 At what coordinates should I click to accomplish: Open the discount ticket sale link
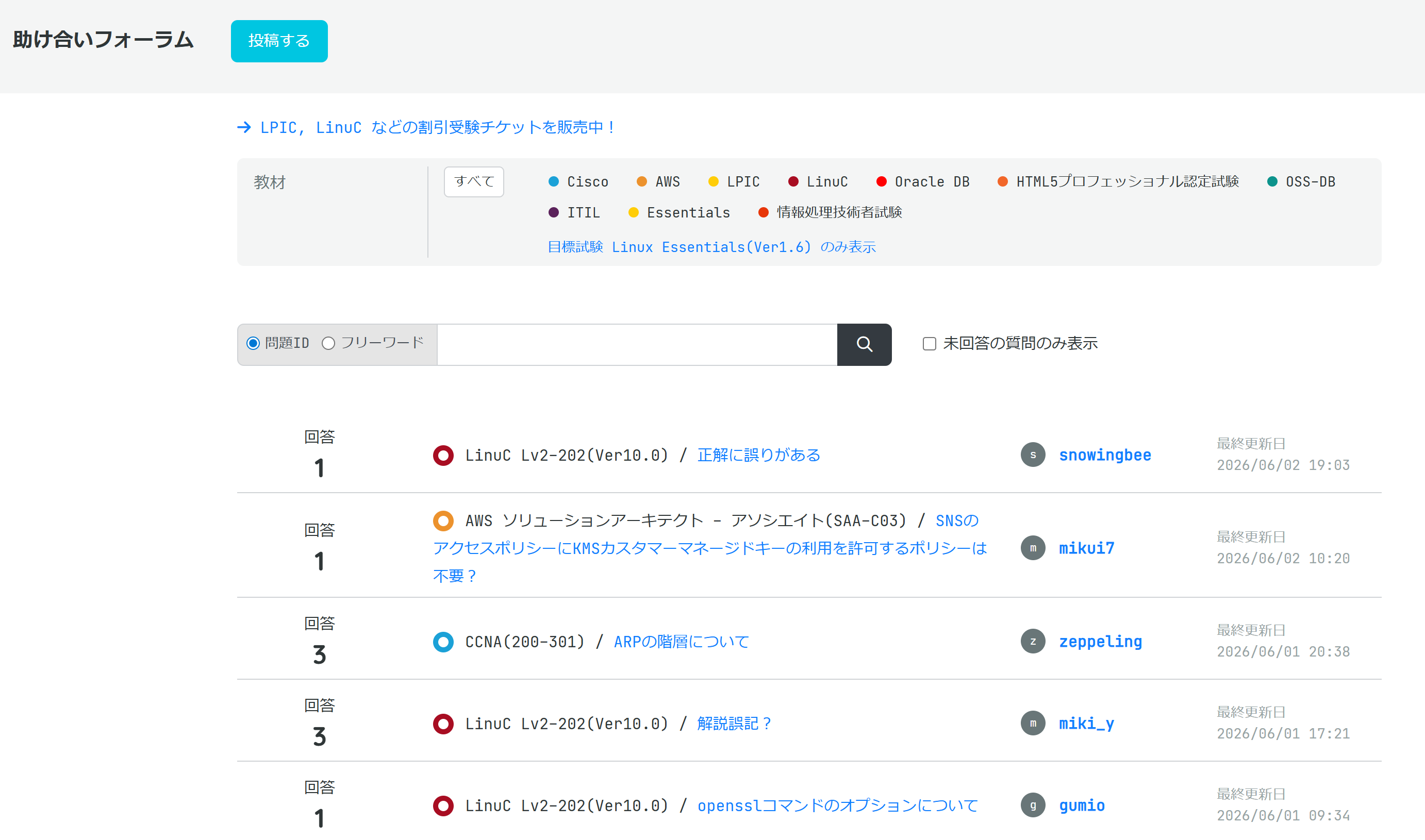click(437, 127)
